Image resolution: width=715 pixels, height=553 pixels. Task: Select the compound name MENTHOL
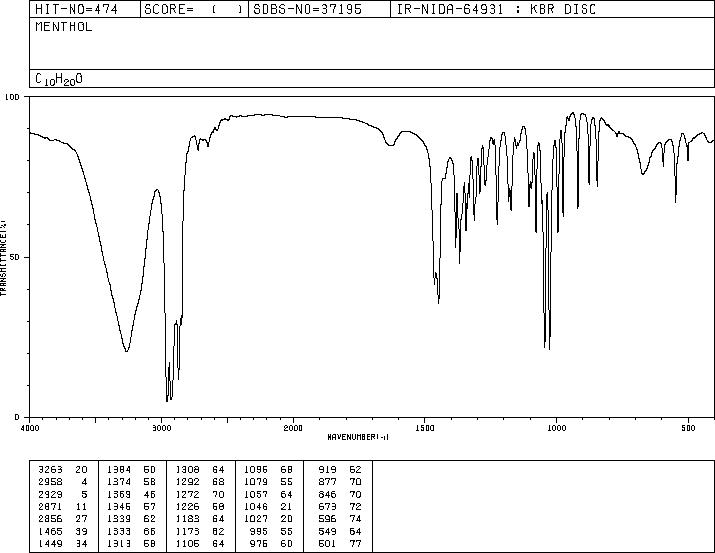click(x=63, y=27)
